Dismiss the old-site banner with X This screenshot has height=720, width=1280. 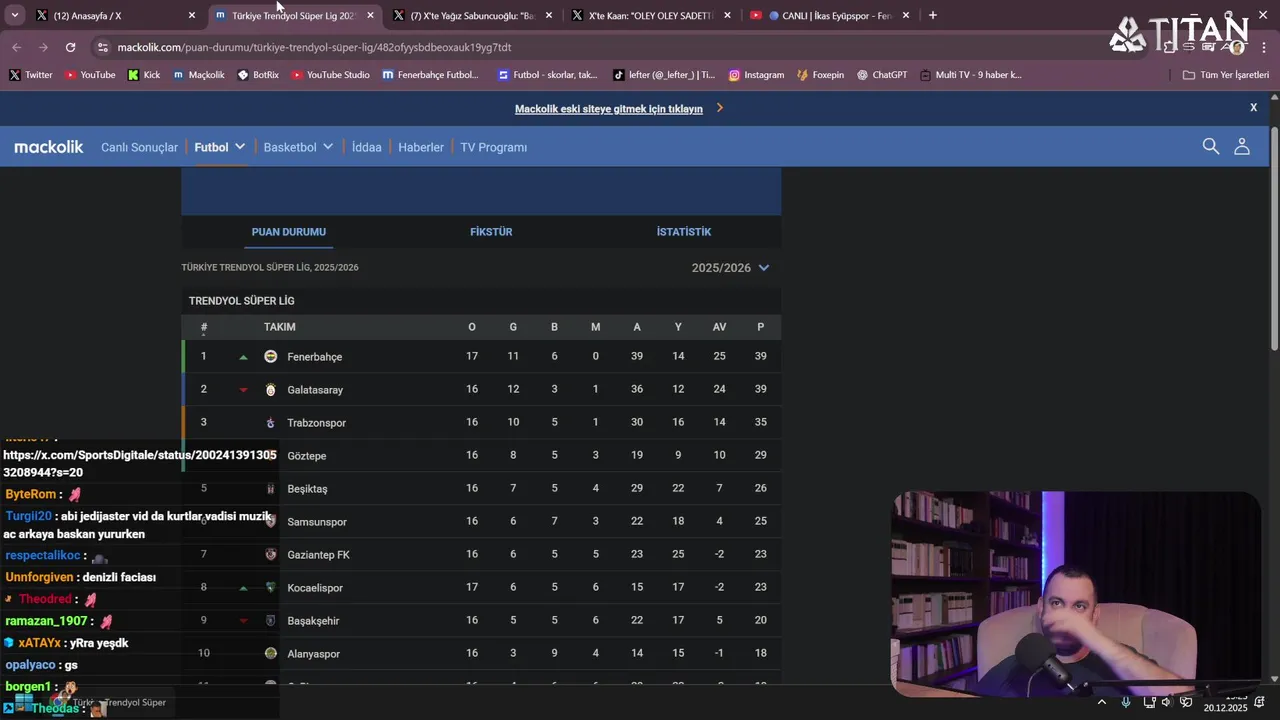[x=1253, y=107]
